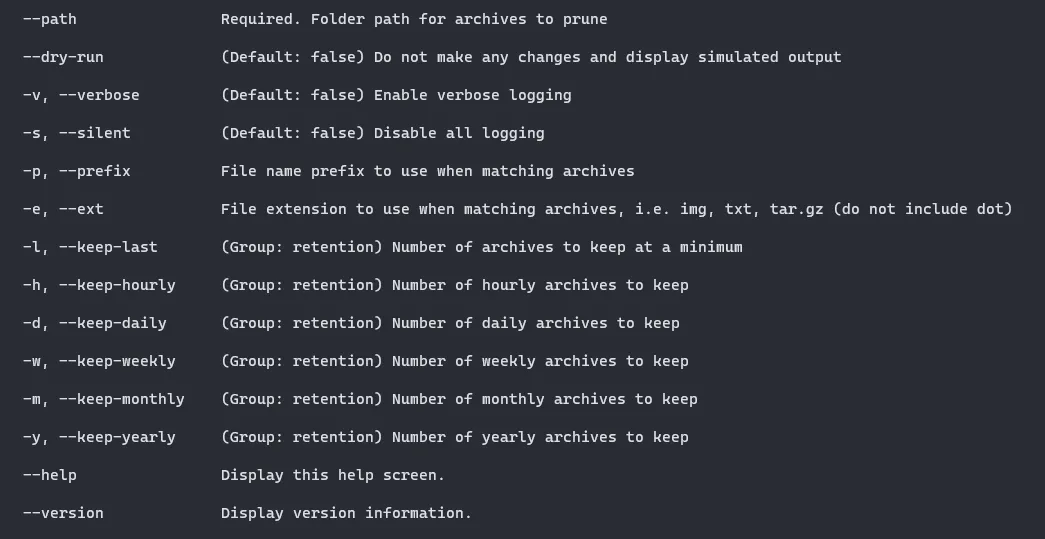This screenshot has width=1045, height=539.
Task: Select the -y, --keep-yearly option
Action: tap(99, 437)
